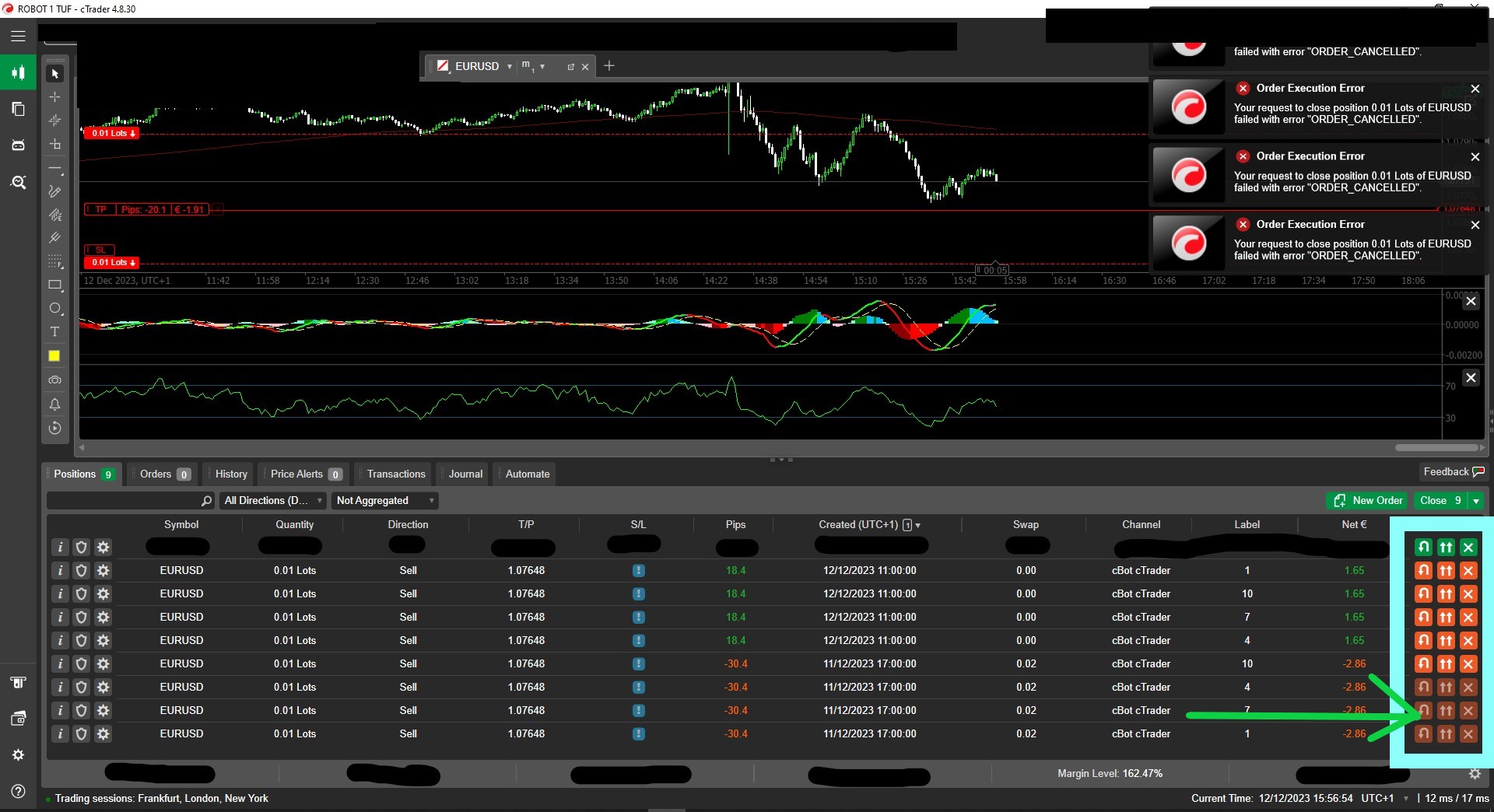The image size is (1494, 812).
Task: Double the label 10 profit position
Action: point(1446,594)
